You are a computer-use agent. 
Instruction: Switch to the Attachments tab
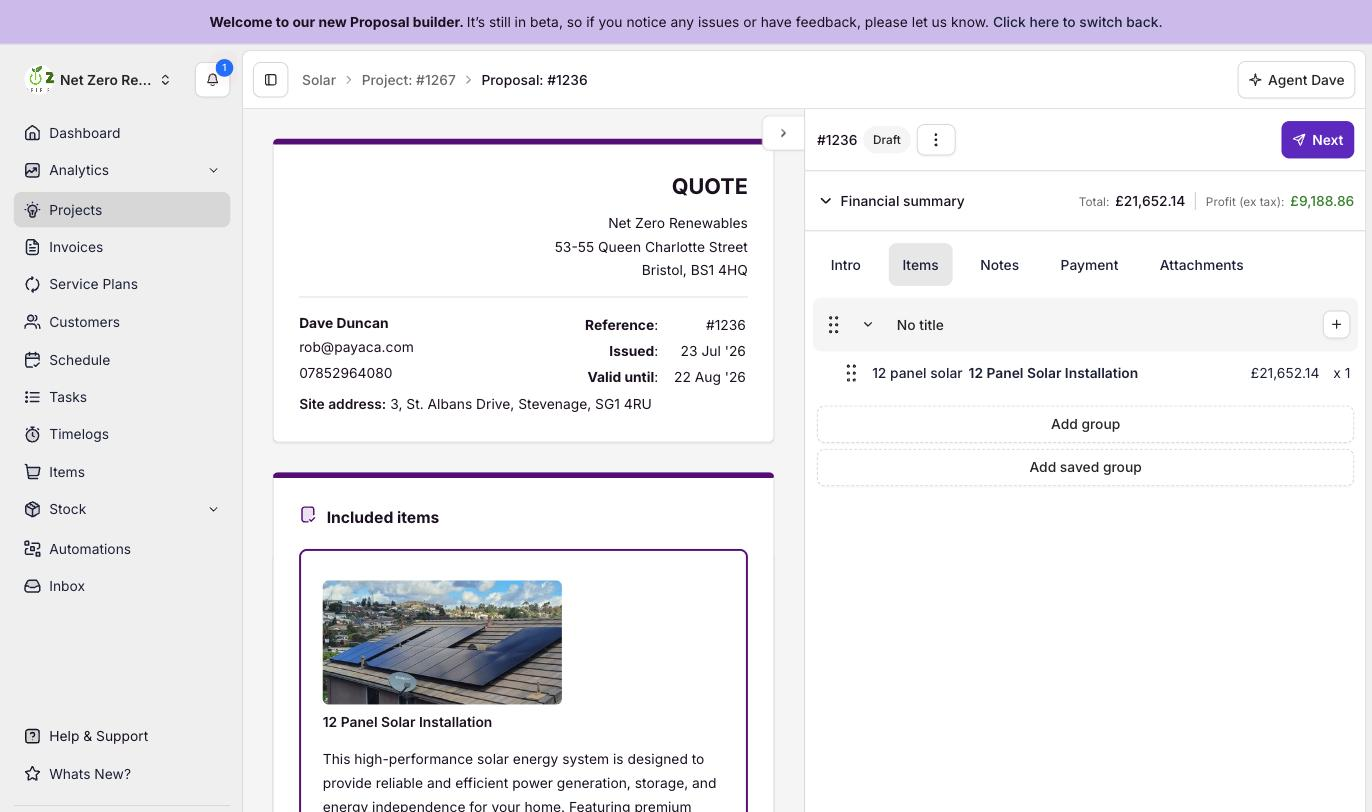(x=1201, y=265)
